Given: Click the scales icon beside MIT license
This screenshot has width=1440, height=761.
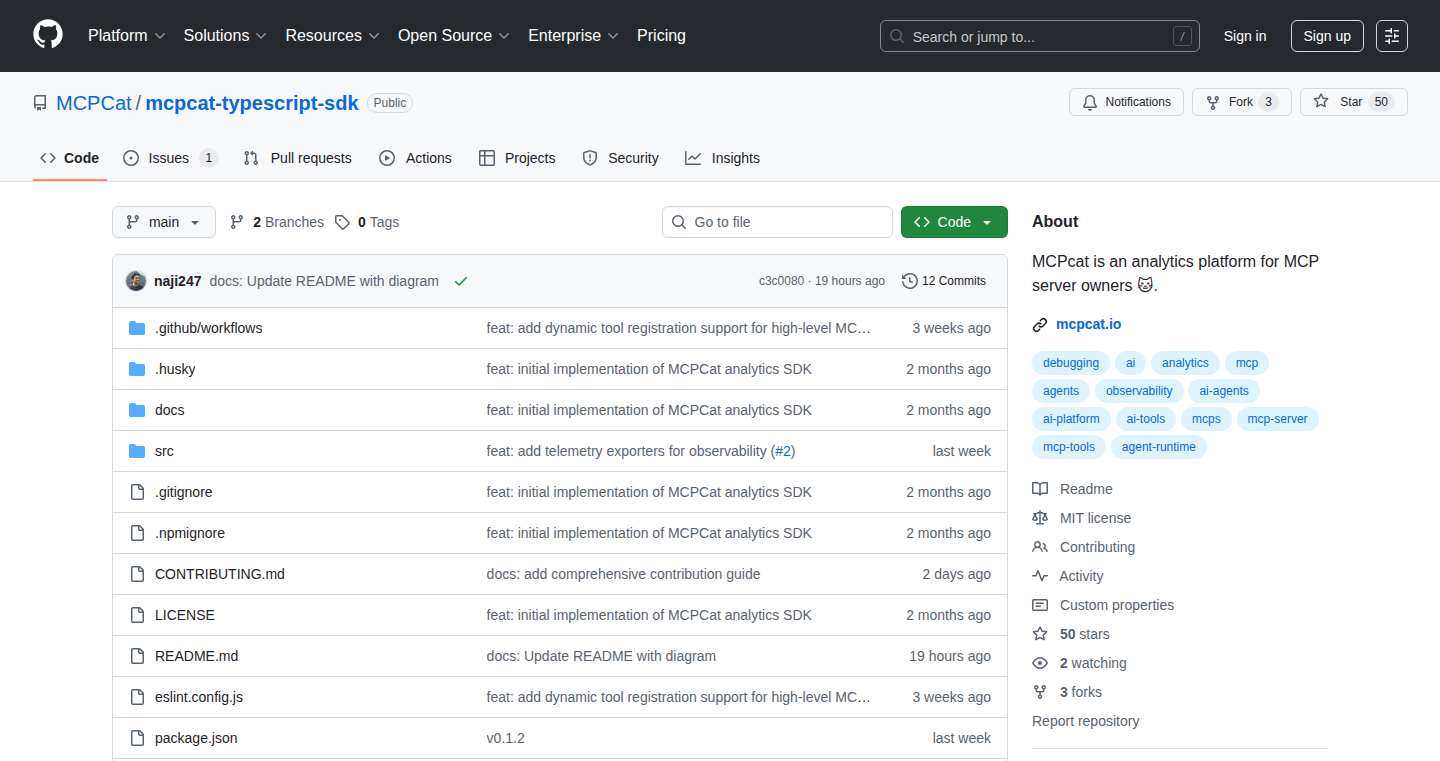Looking at the screenshot, I should point(1040,518).
